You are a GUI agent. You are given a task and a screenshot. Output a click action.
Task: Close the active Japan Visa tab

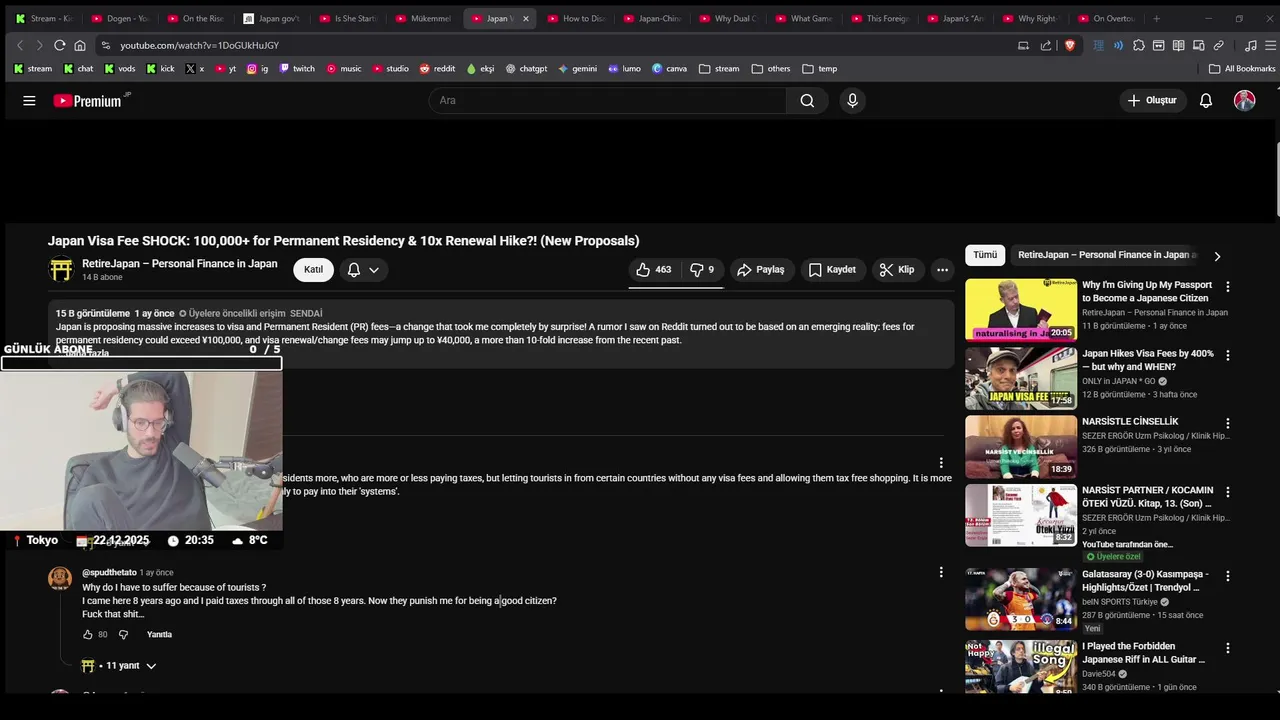(x=526, y=18)
